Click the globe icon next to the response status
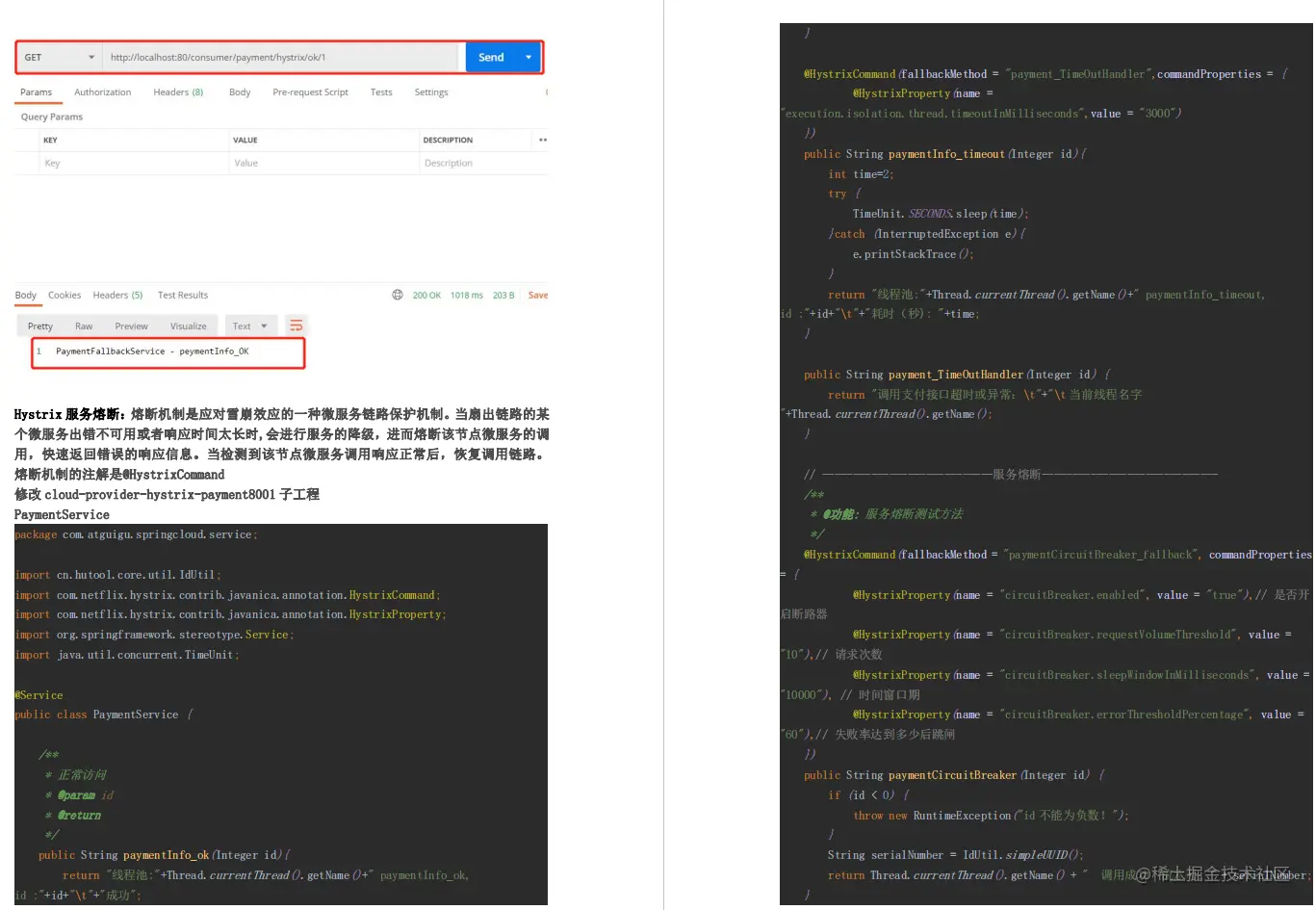Screen dimensions: 1316x910 398,295
